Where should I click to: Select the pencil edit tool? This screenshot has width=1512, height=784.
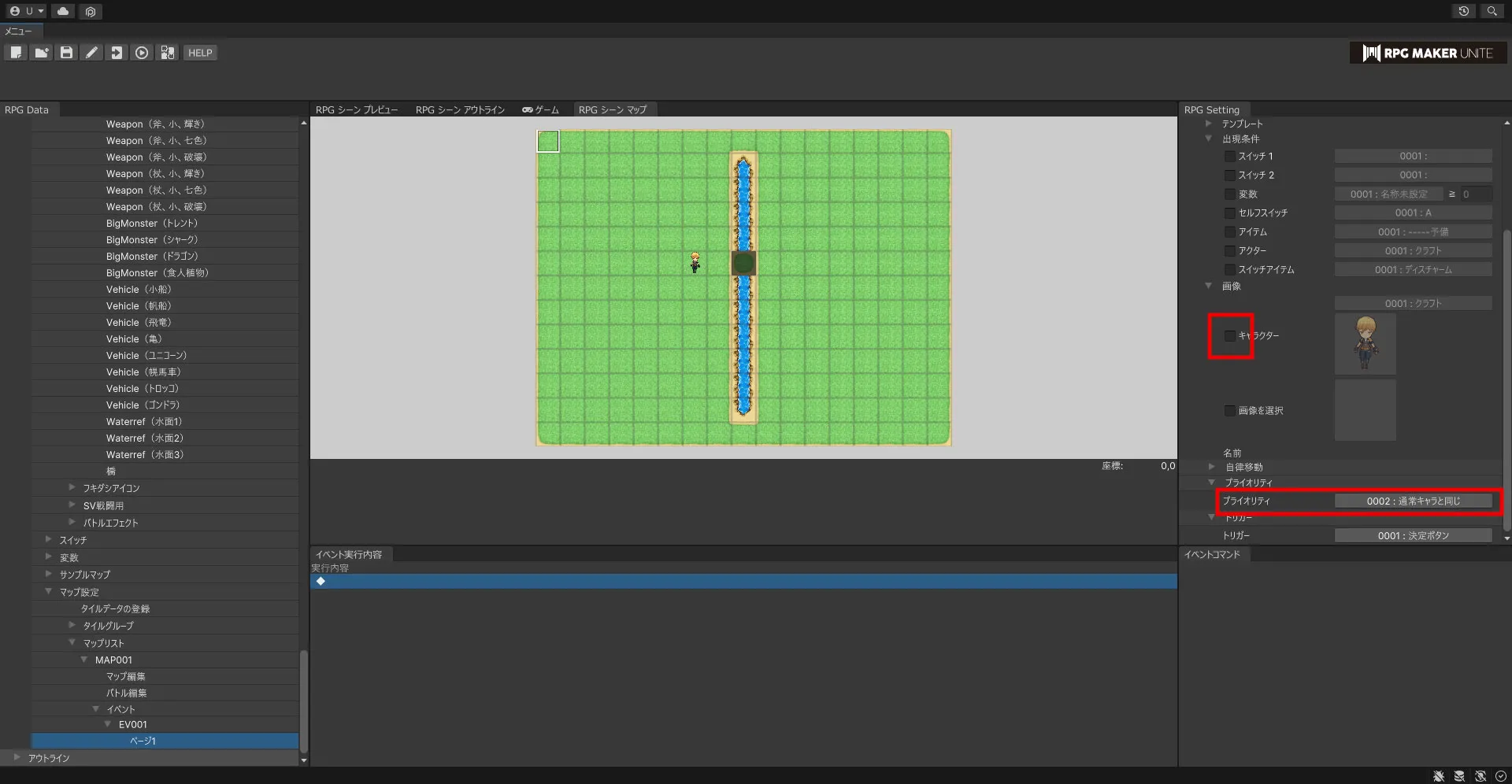point(91,53)
